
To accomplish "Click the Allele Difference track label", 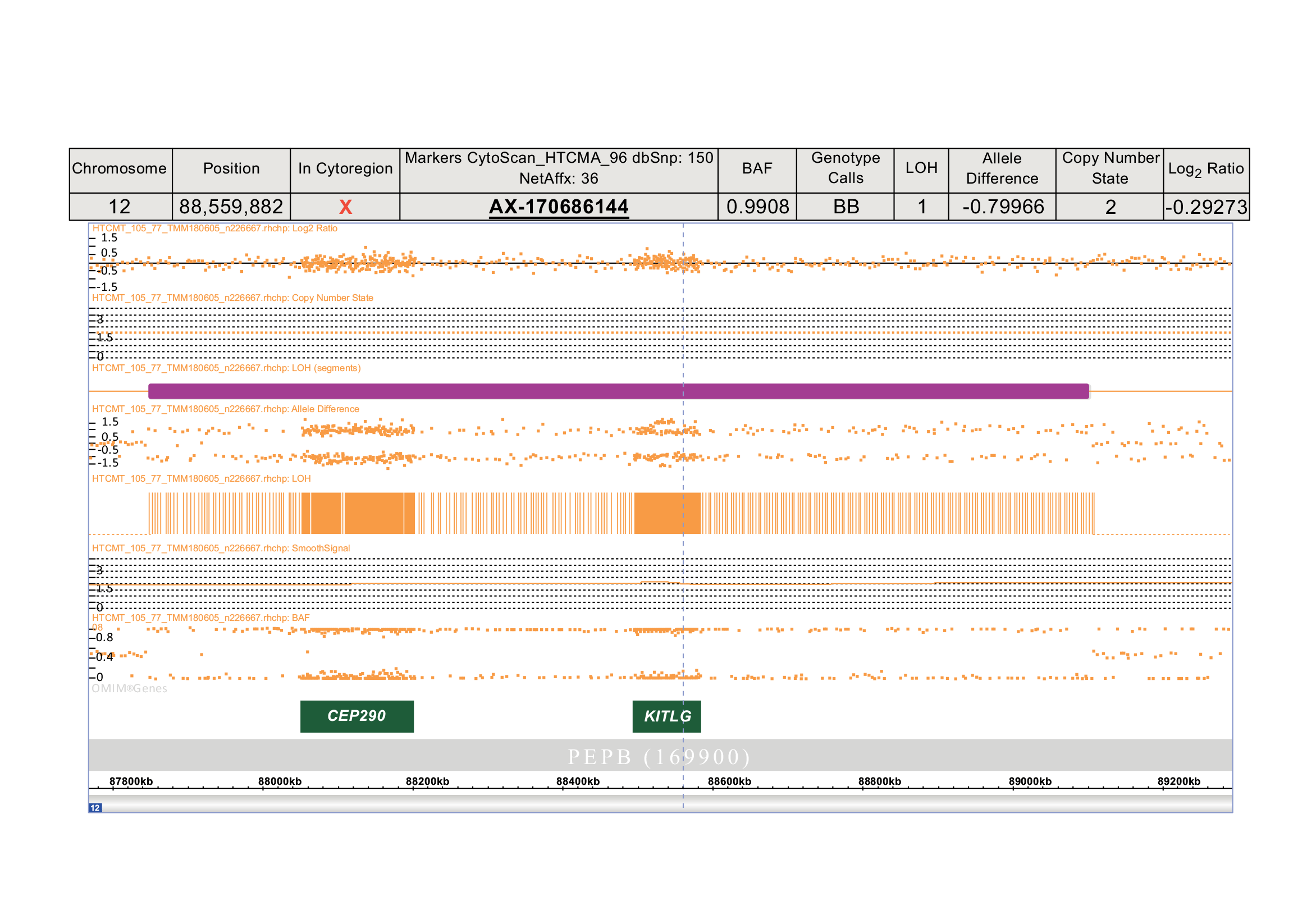I will point(226,409).
